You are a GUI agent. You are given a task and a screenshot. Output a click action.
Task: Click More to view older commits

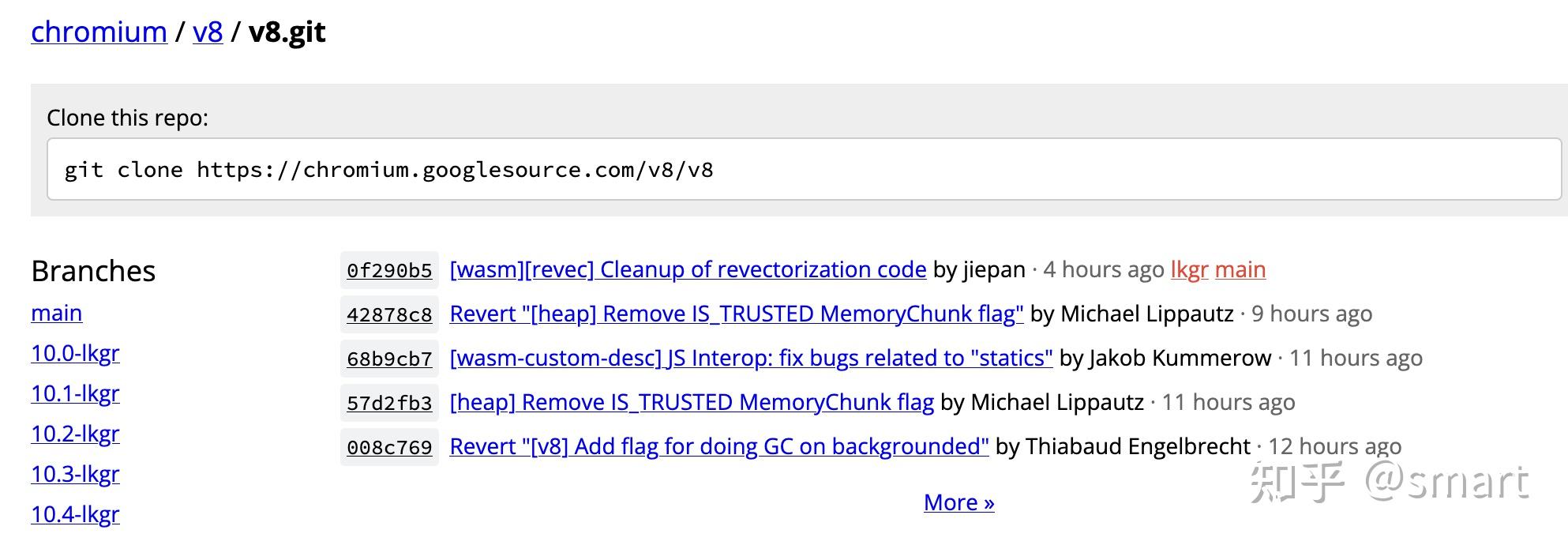click(x=958, y=502)
